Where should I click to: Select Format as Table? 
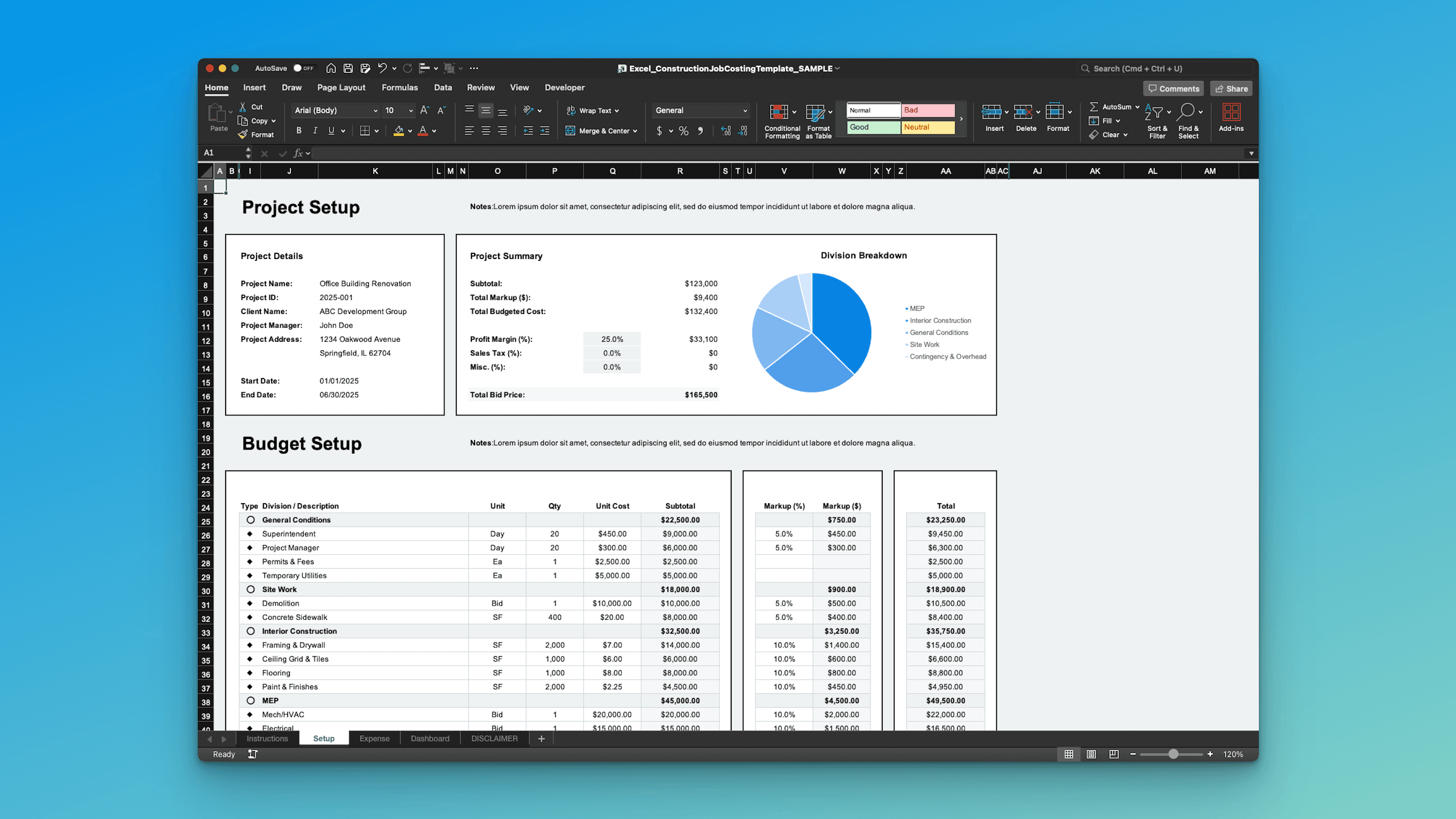[x=818, y=121]
